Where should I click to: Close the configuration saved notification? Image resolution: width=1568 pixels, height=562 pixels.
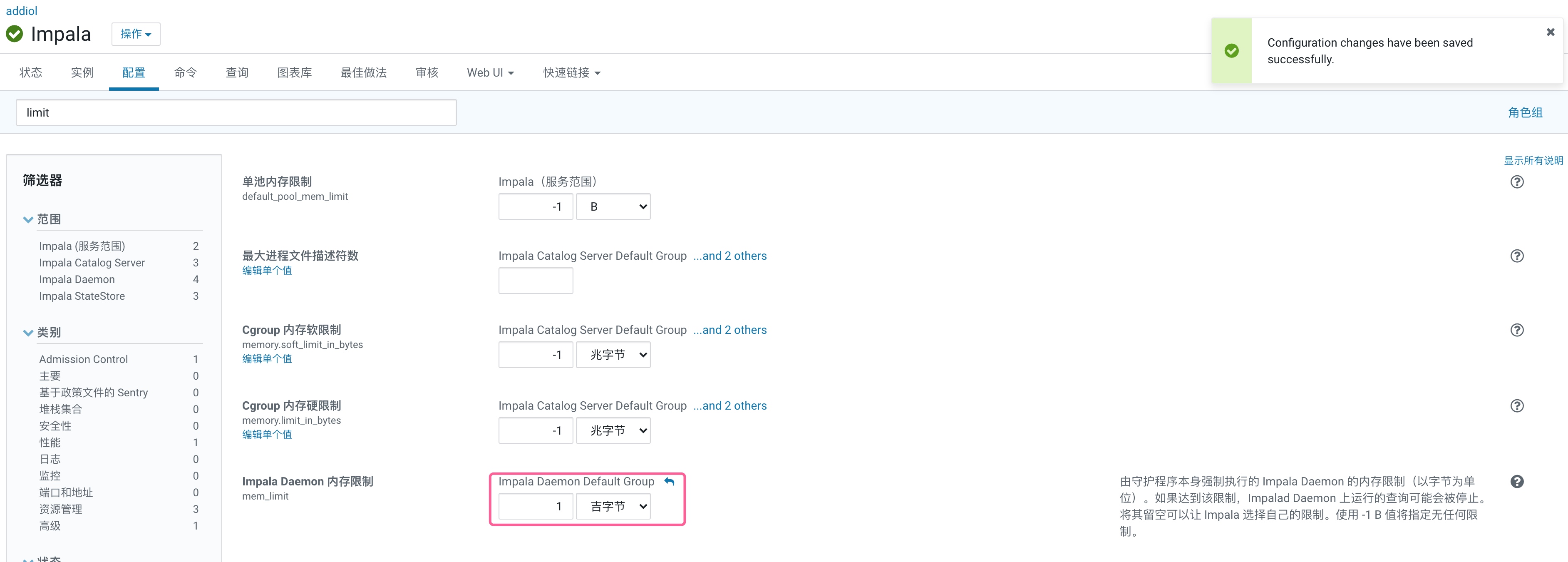pyautogui.click(x=1550, y=32)
